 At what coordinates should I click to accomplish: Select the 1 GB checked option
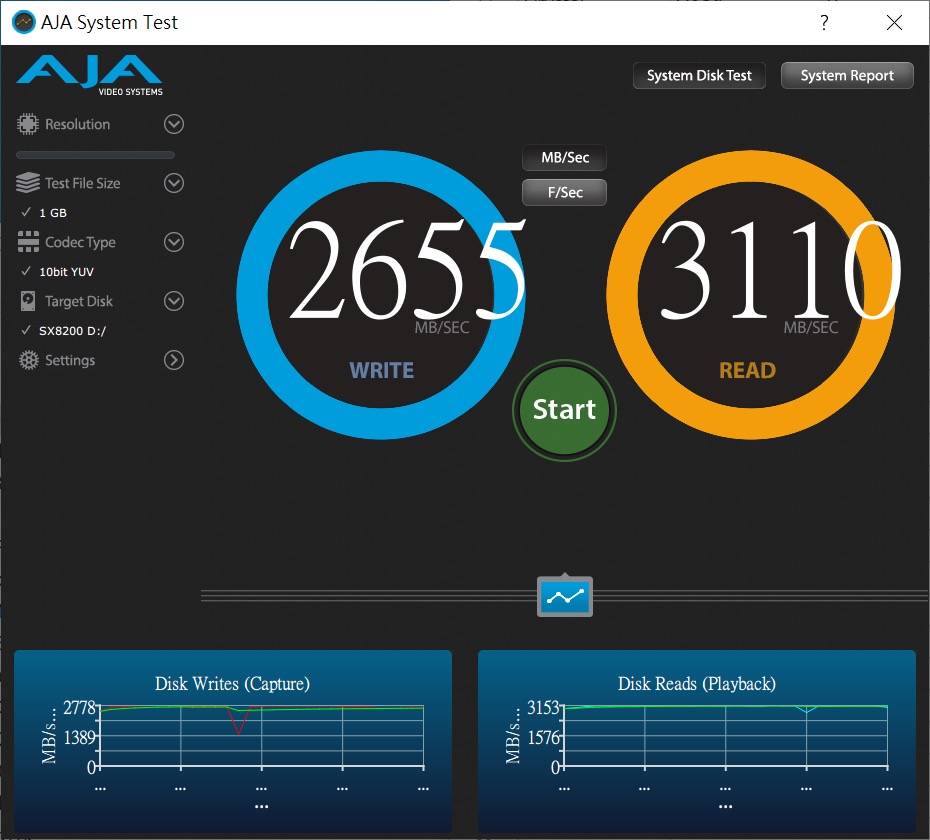(44, 212)
